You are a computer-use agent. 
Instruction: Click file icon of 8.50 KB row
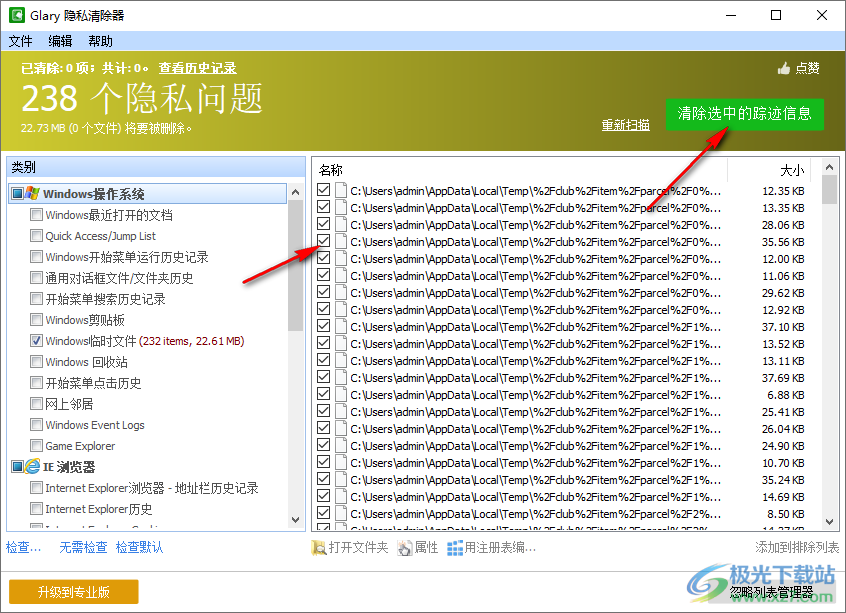340,513
